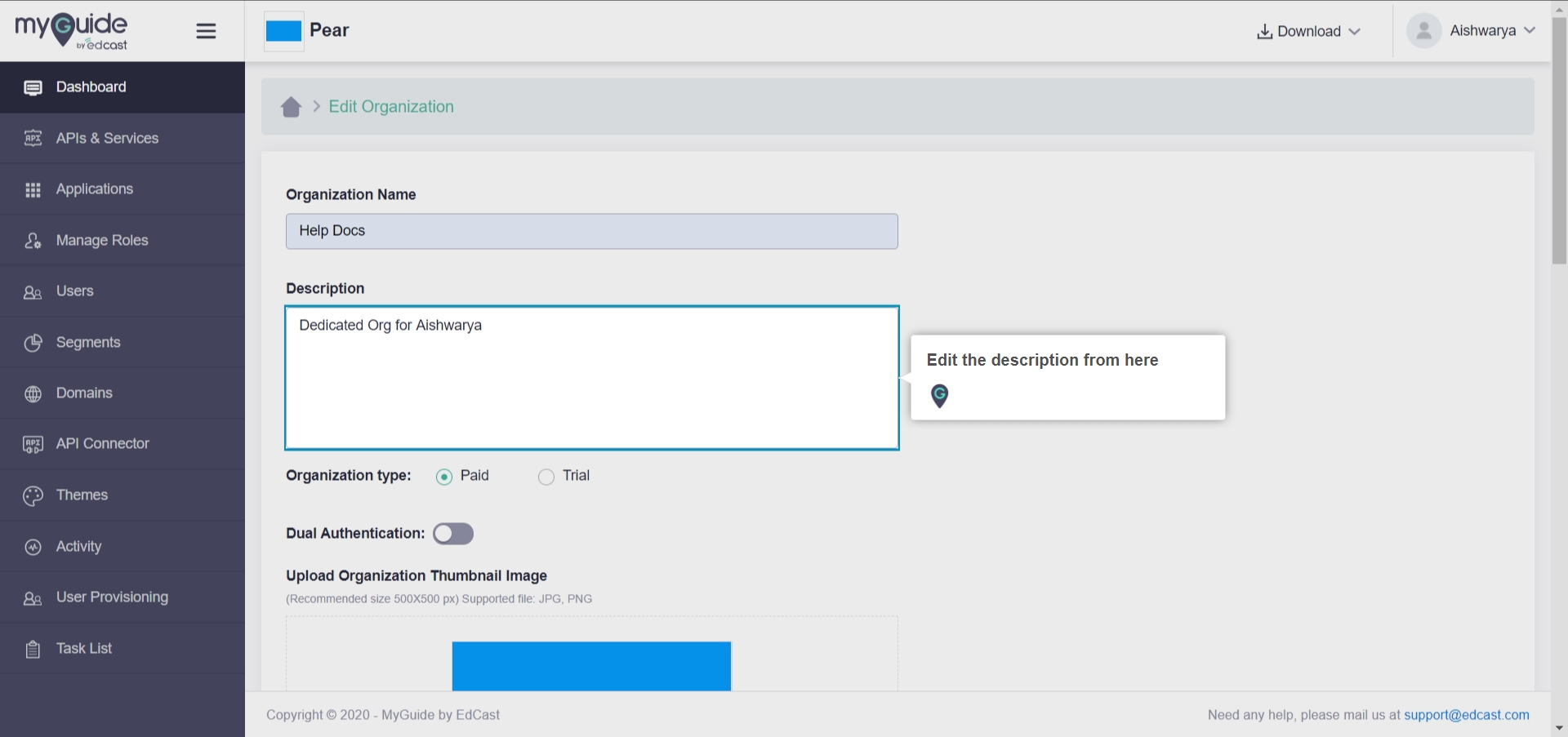Viewport: 1568px width, 737px height.
Task: Click the User Provisioning icon
Action: pyautogui.click(x=33, y=597)
